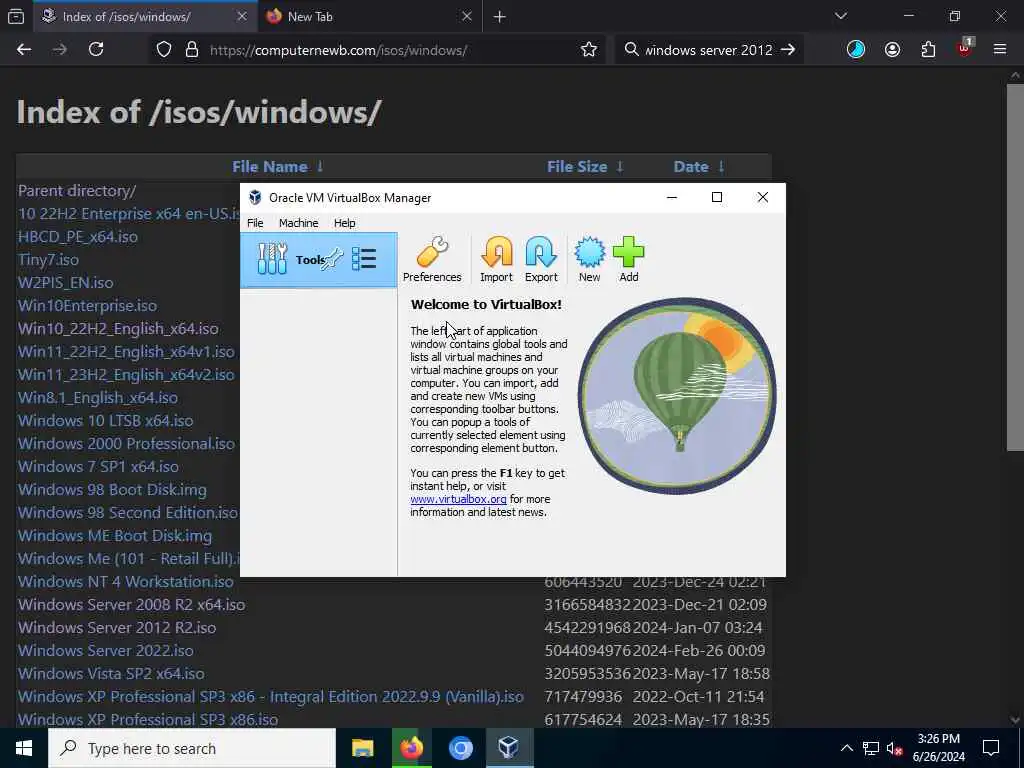Image resolution: width=1024 pixels, height=768 pixels.
Task: Reload the page in Firefox
Action: coord(96,50)
